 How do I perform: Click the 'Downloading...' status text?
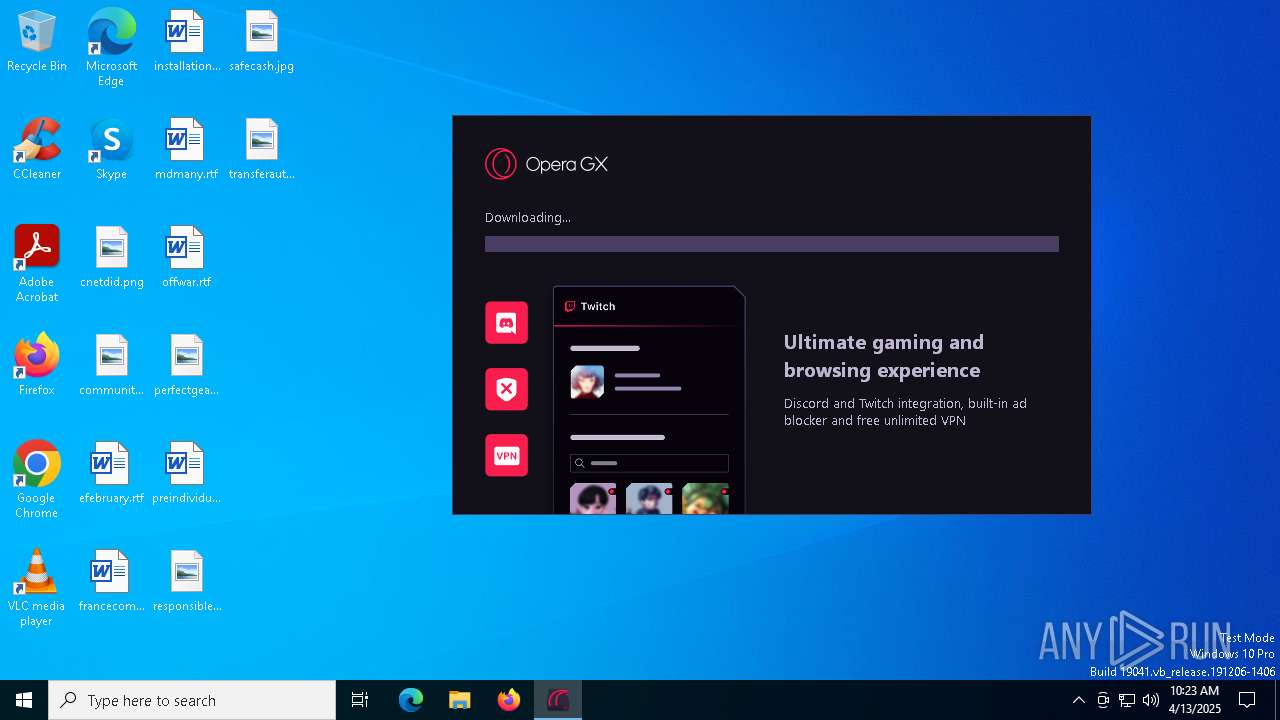point(528,217)
